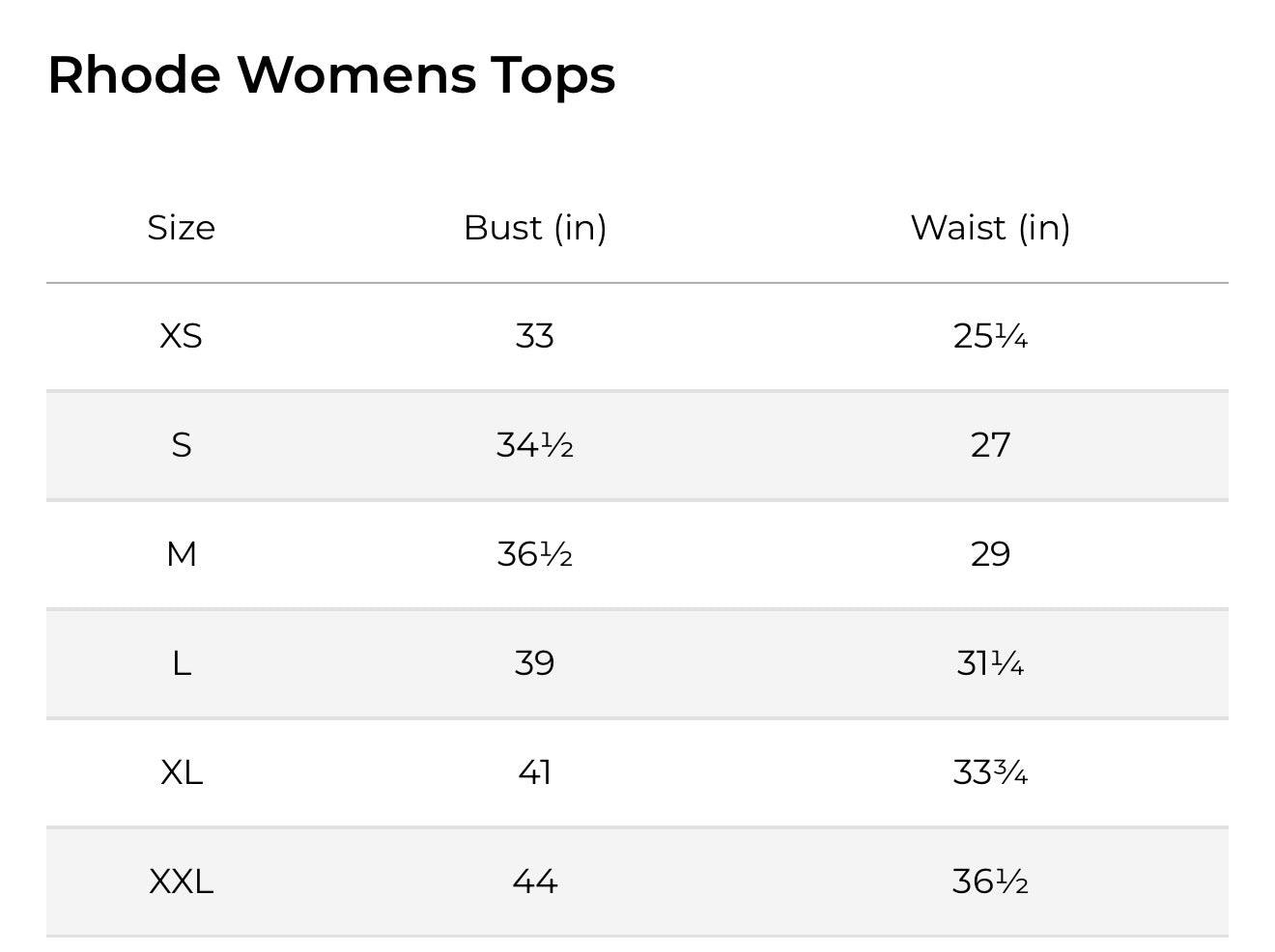Screen dimensions: 1275x952
Task: Click the XXL size row label
Action: [181, 882]
